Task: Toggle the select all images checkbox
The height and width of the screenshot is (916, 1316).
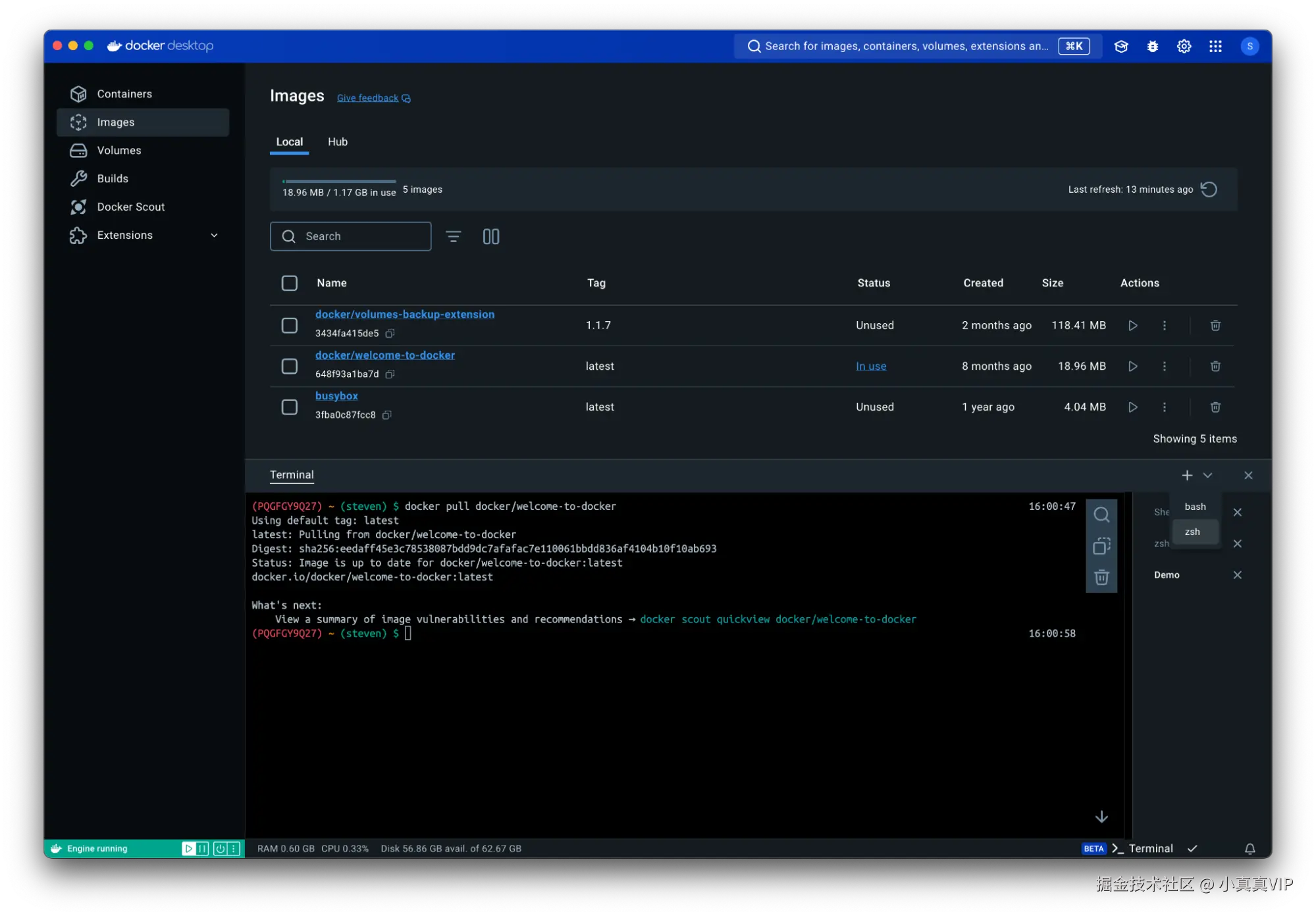Action: pyautogui.click(x=290, y=283)
